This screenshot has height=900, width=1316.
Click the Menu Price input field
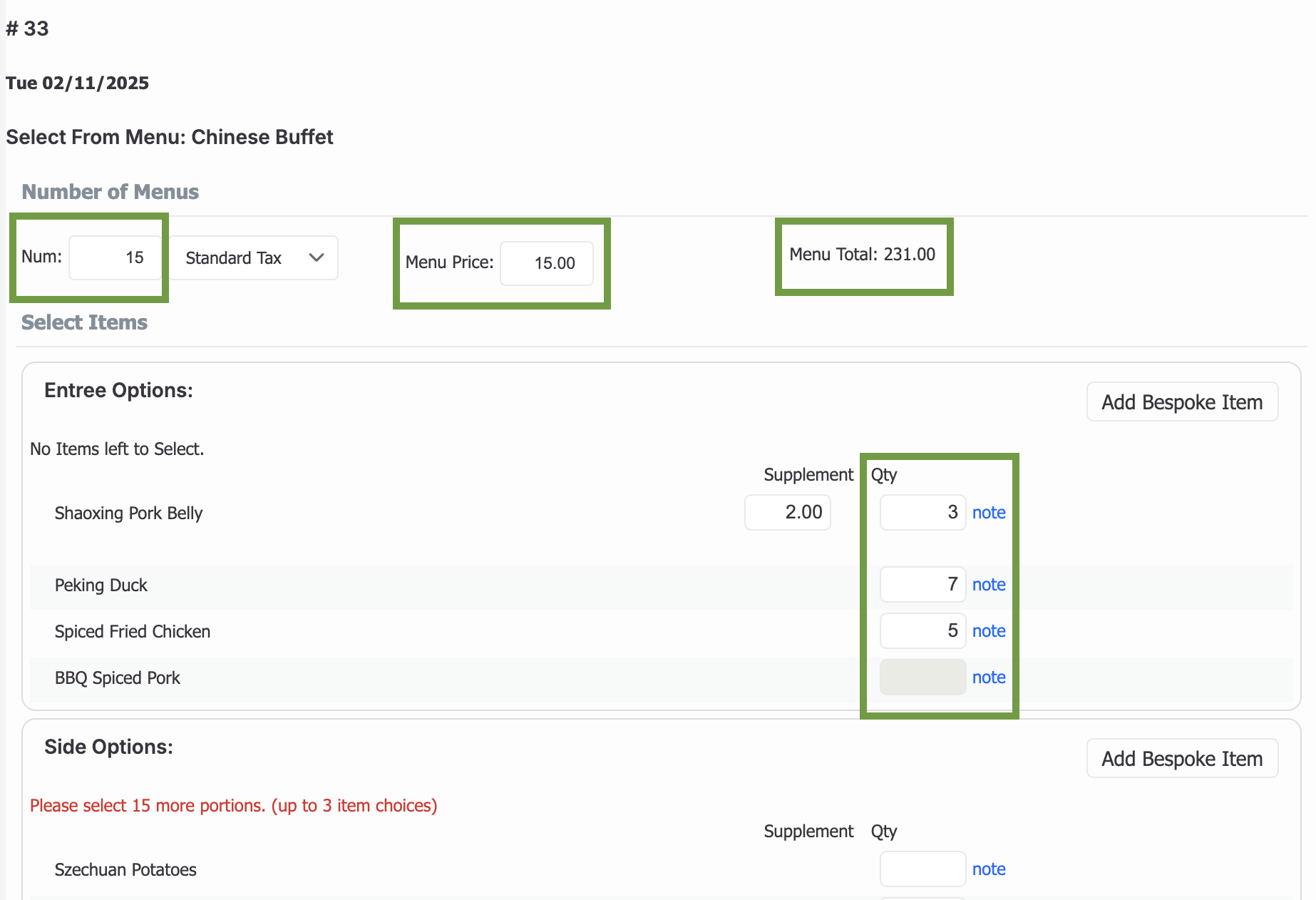click(546, 263)
